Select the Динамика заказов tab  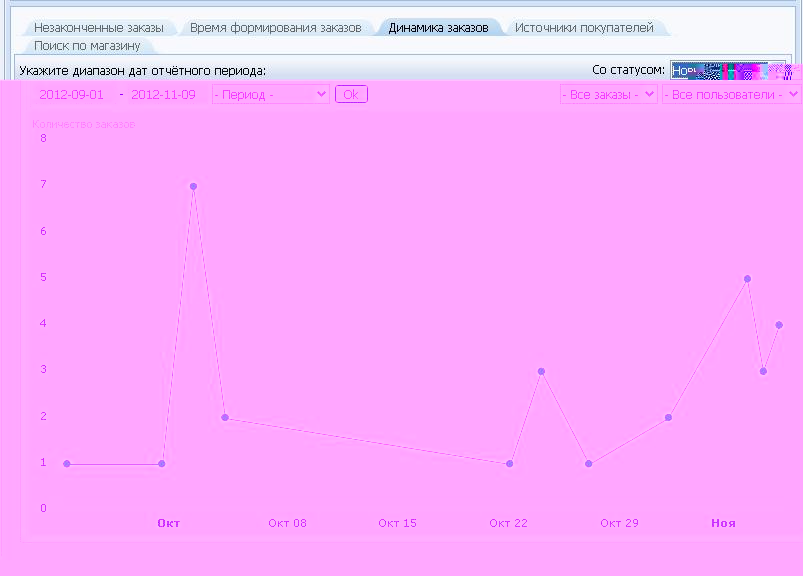pyautogui.click(x=439, y=28)
